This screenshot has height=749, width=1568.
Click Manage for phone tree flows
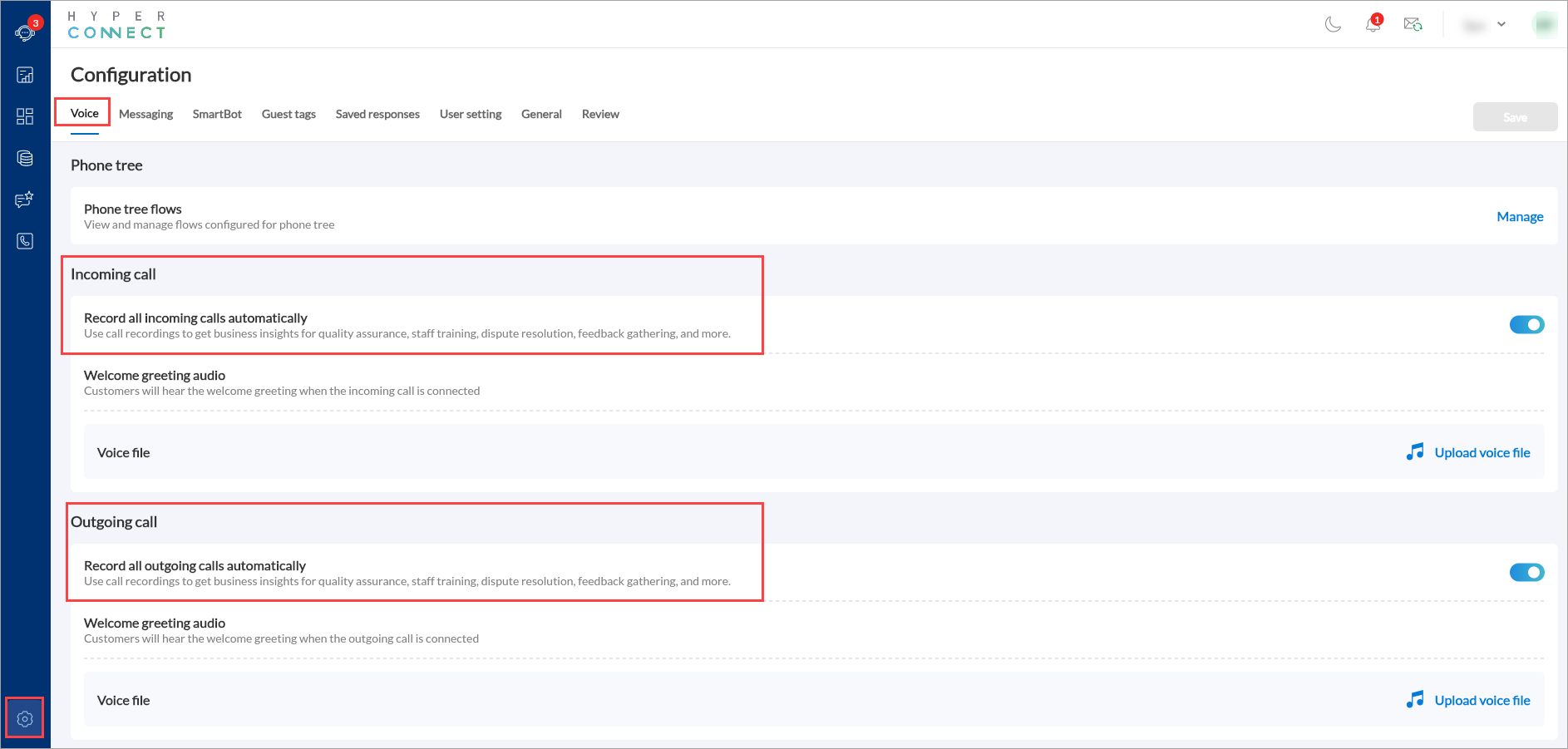tap(1520, 216)
